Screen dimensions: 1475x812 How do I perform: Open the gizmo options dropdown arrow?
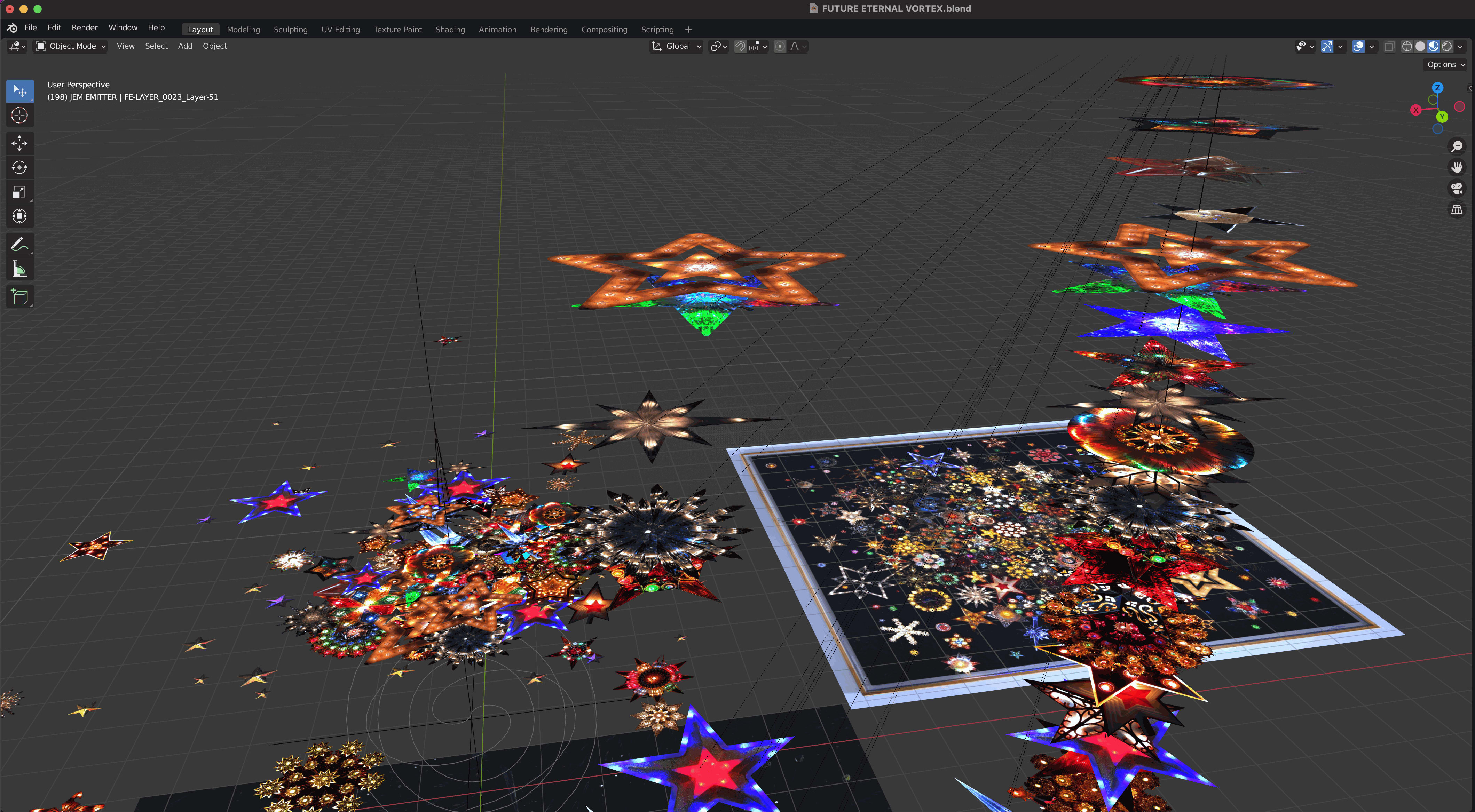click(1340, 46)
